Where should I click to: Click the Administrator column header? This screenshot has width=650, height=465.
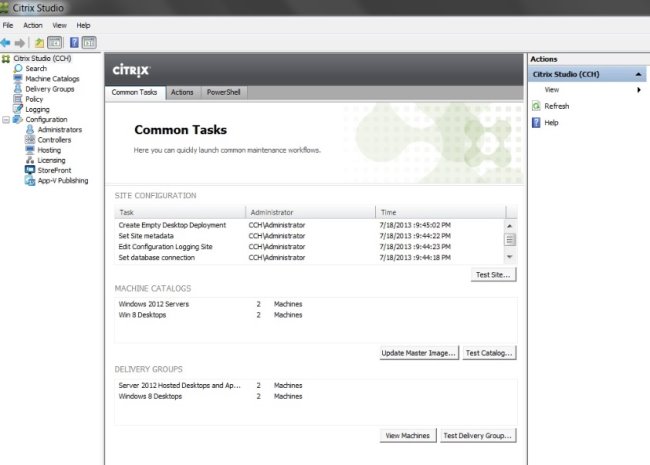coord(311,212)
